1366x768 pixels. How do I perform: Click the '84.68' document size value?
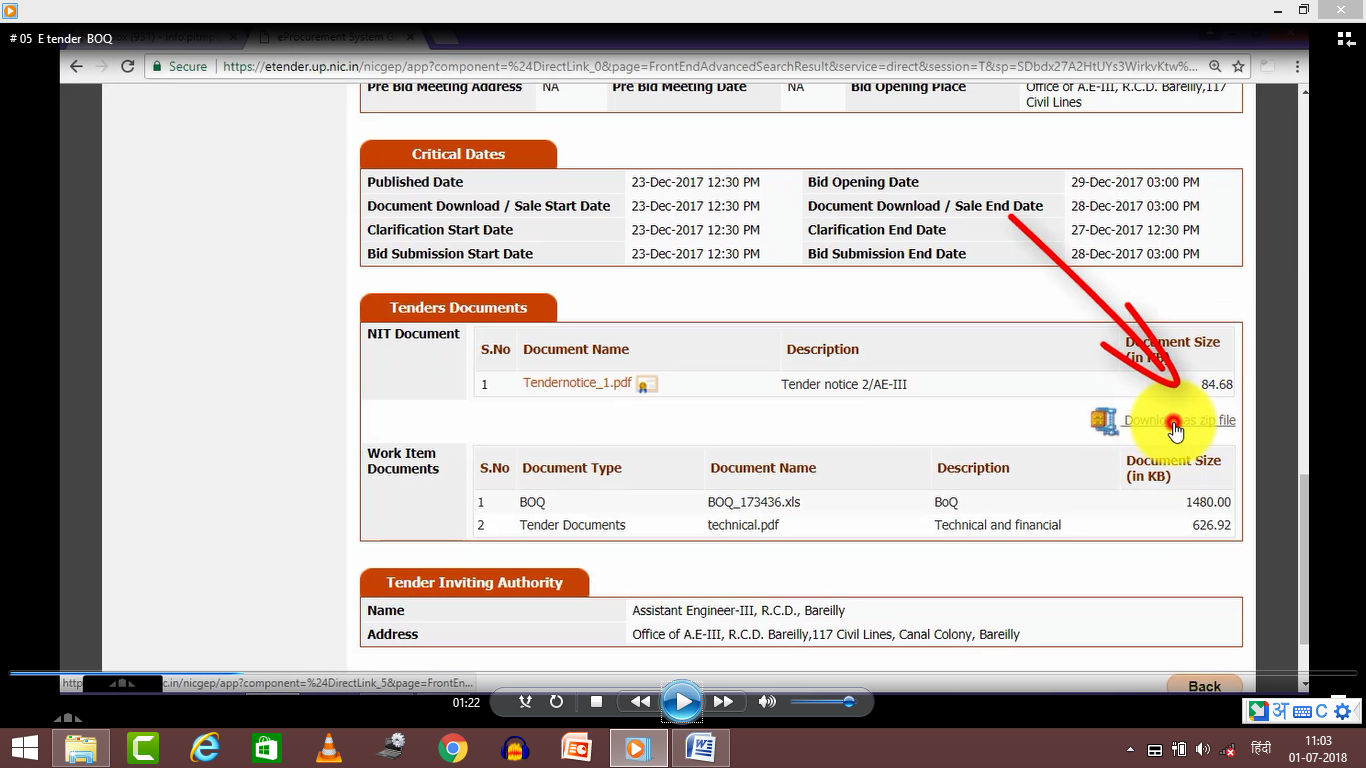1217,384
